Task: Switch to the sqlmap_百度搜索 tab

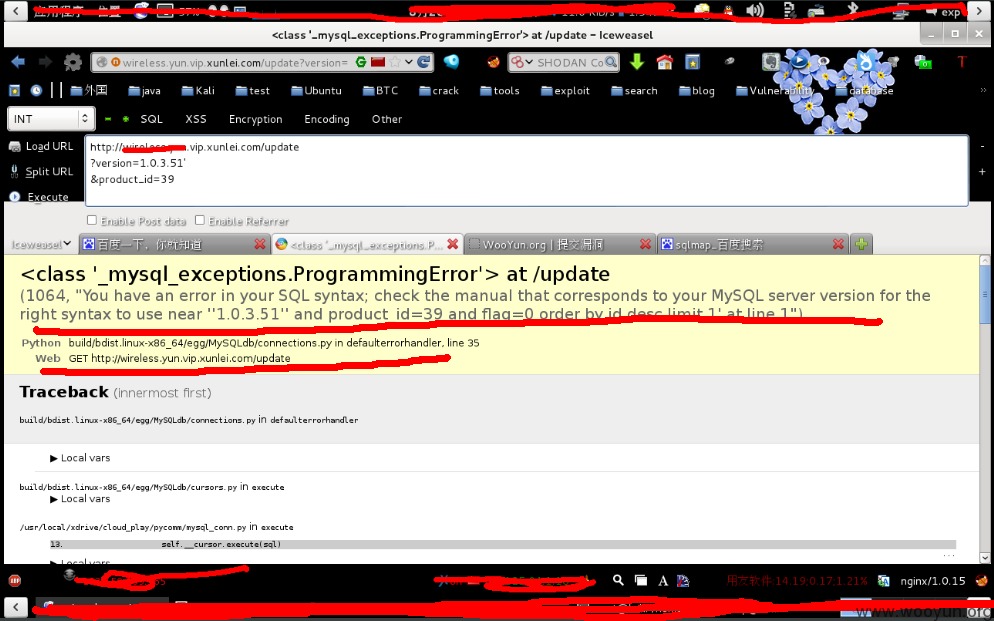Action: (x=752, y=245)
